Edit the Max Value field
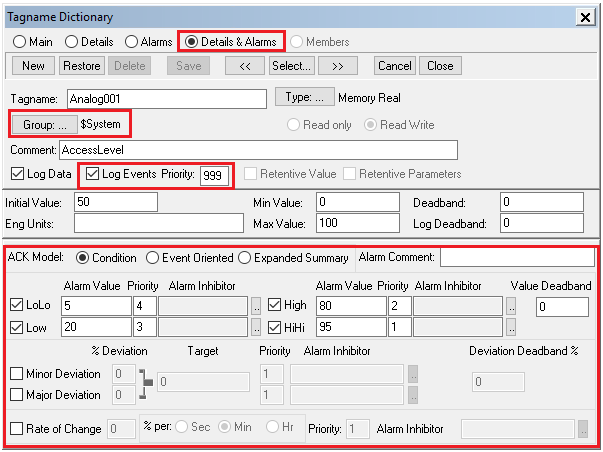Screen dimensions: 603x452 tap(358, 223)
